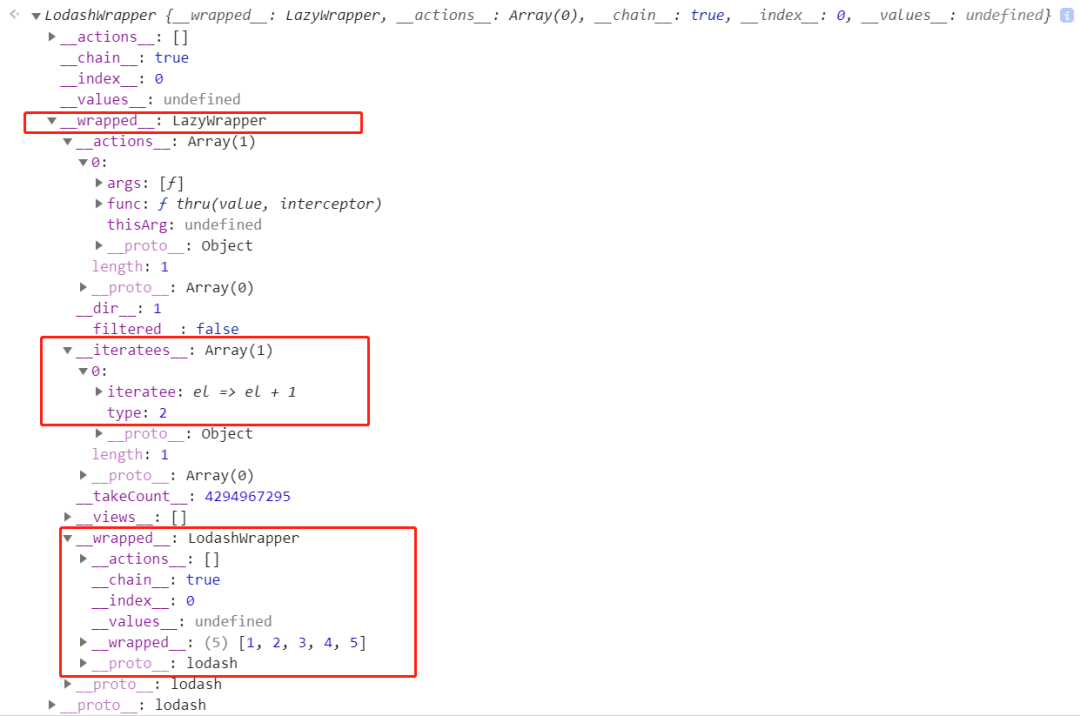
Task: Select __takeCount__: 4294967295 row
Action: pyautogui.click(x=183, y=496)
